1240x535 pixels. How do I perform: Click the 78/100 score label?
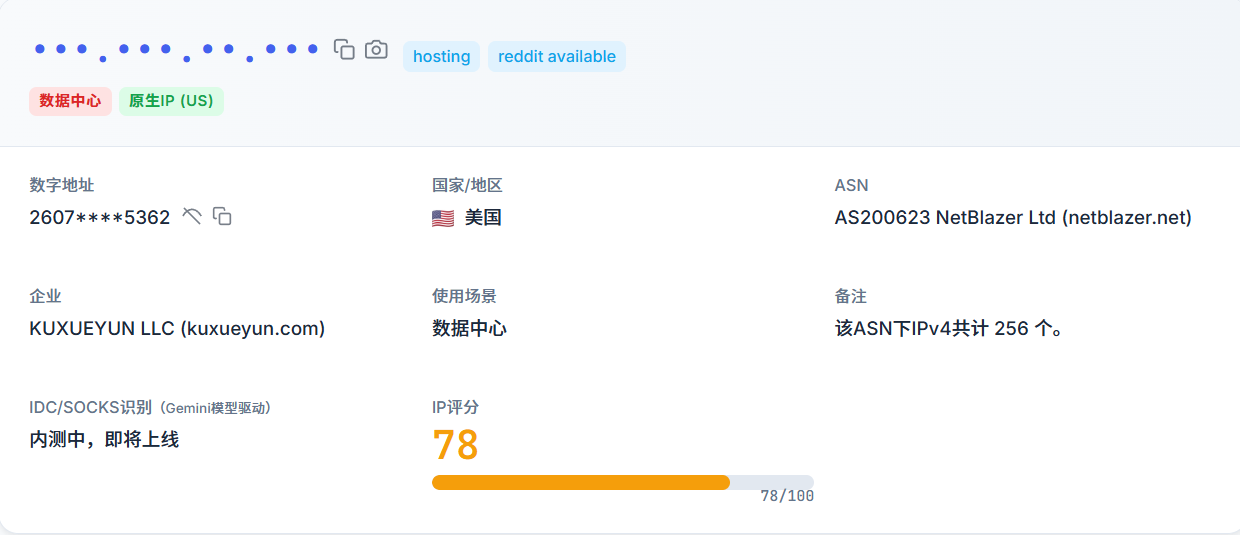[x=786, y=496]
